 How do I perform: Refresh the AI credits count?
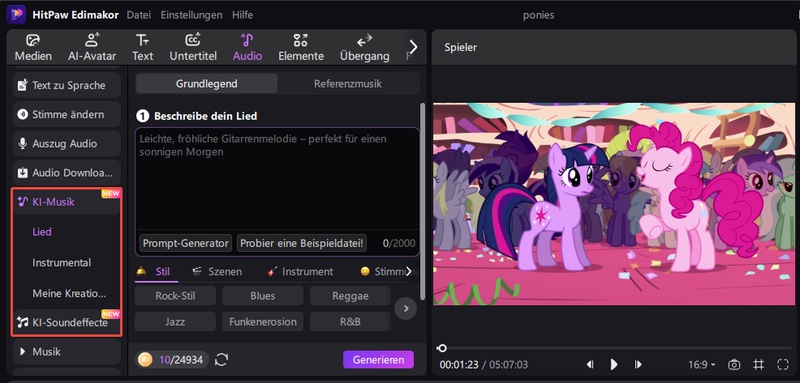click(221, 360)
